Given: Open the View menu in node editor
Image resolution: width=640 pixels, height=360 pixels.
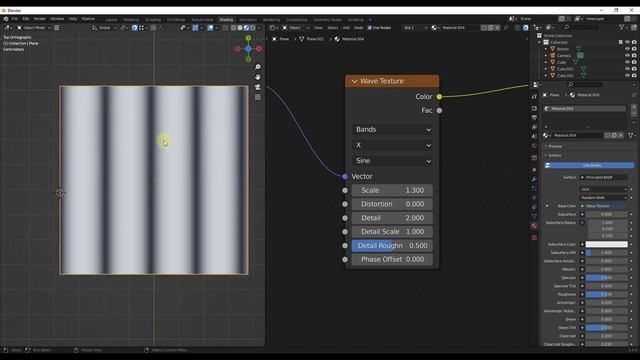Looking at the screenshot, I should coord(318,28).
